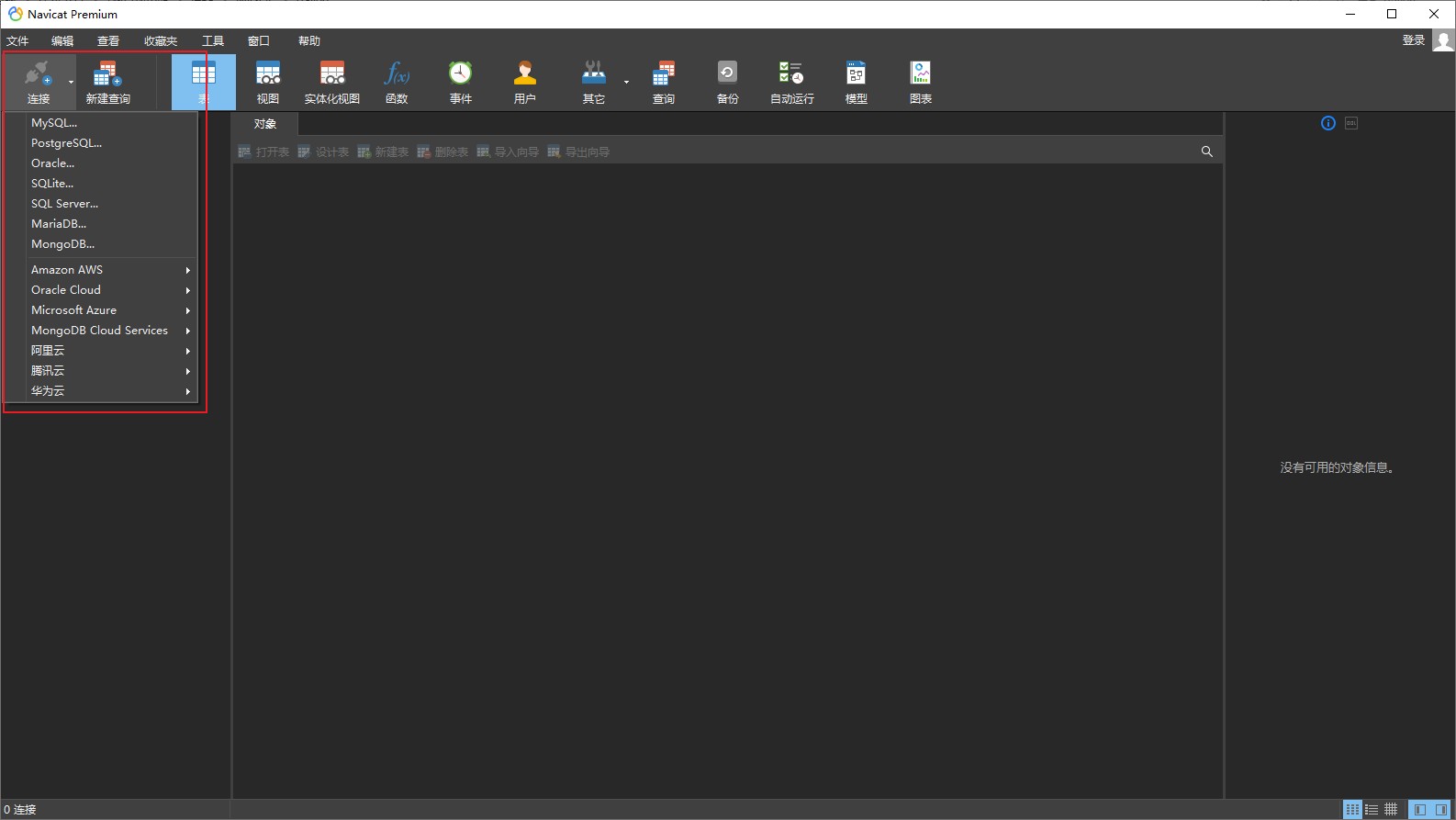Choose Oracle... connection type

pyautogui.click(x=101, y=163)
